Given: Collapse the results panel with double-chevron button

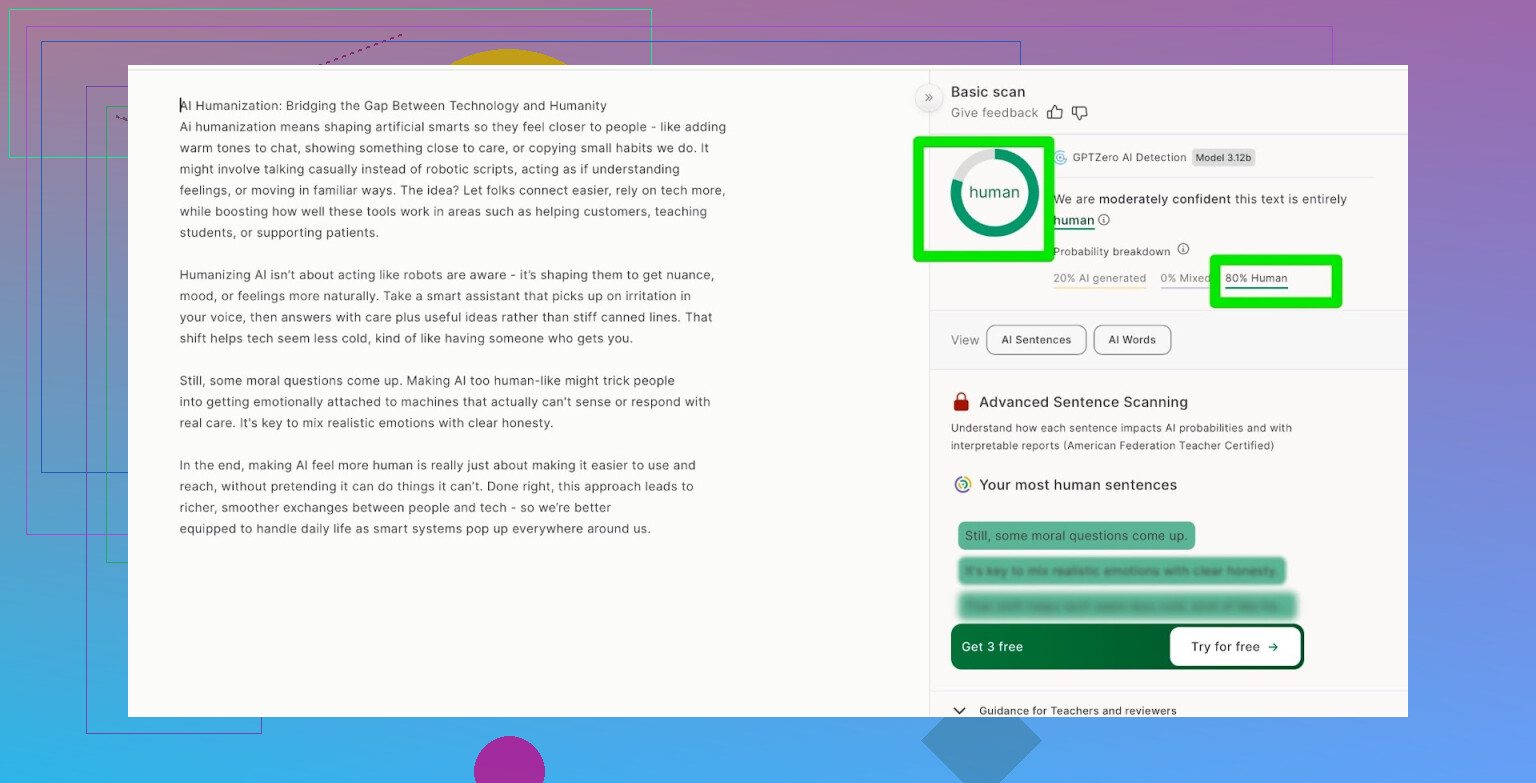Looking at the screenshot, I should click(928, 97).
